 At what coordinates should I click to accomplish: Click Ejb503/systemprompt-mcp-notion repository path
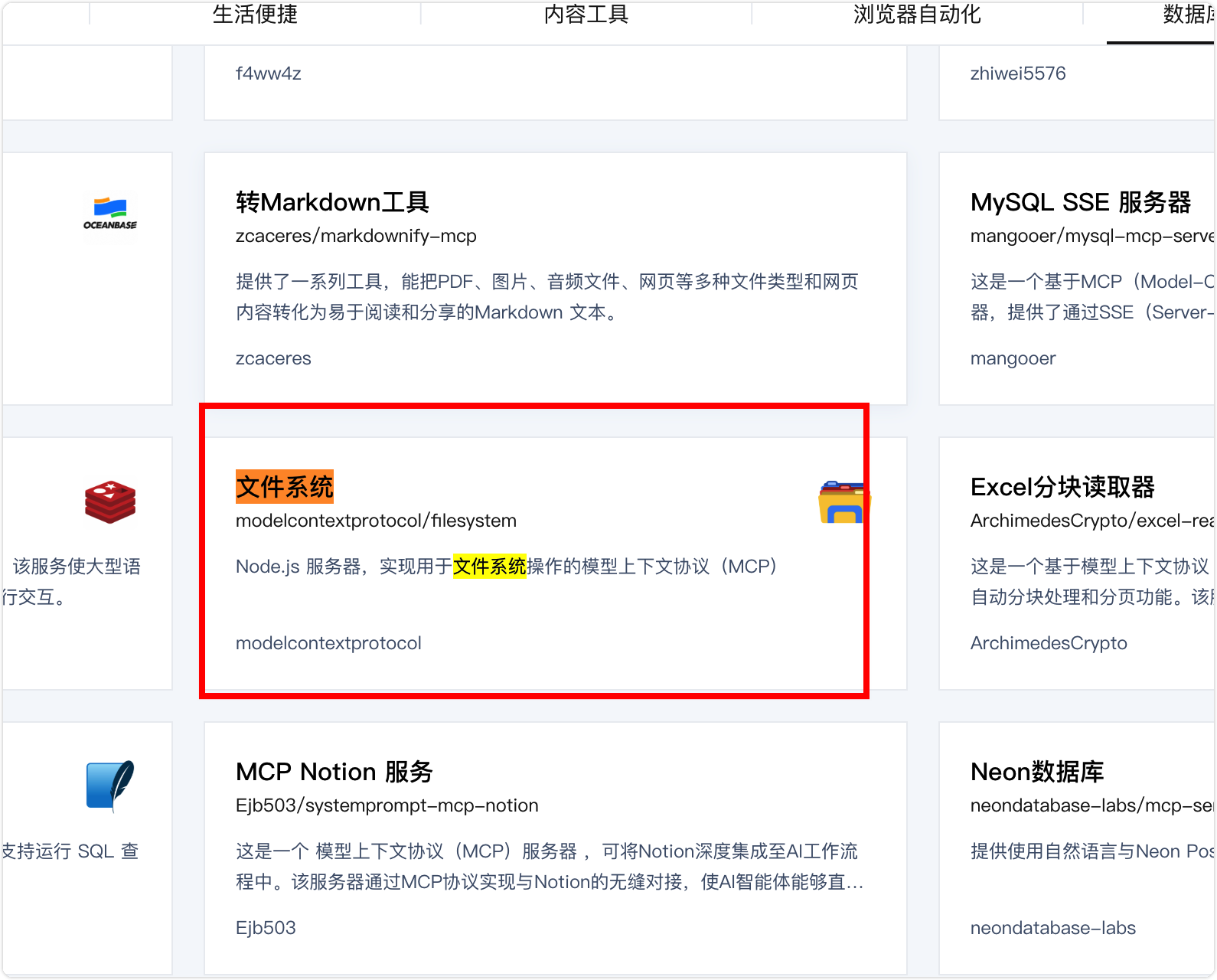click(x=387, y=805)
